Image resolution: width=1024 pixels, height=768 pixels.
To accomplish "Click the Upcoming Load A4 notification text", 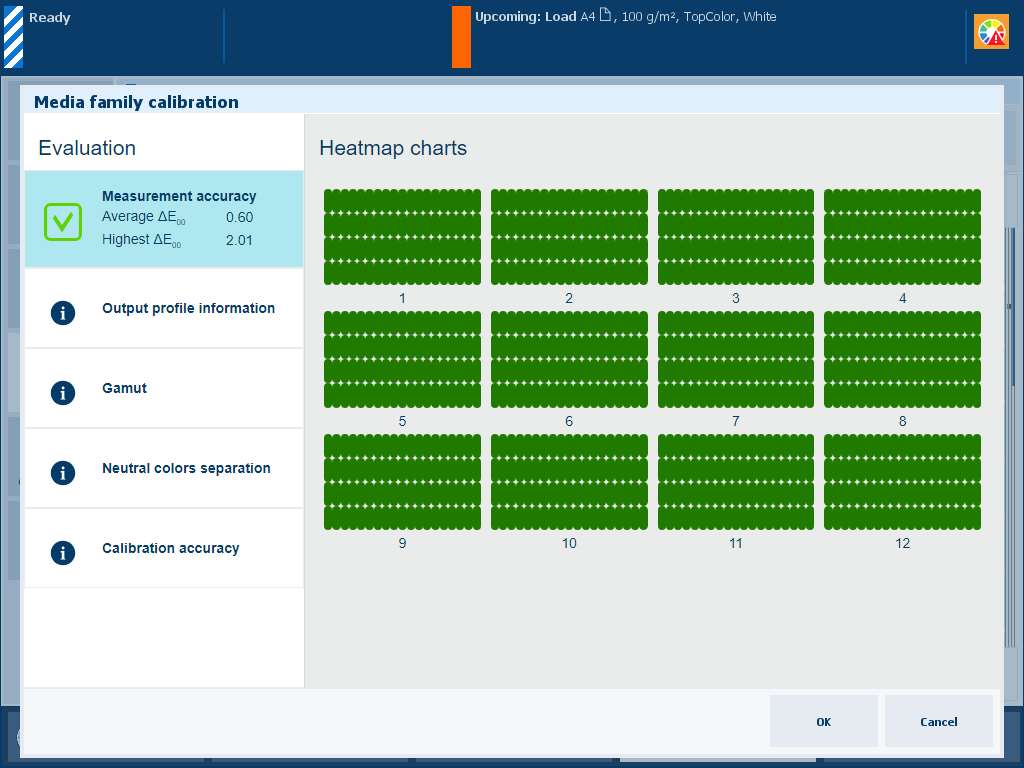I will [625, 17].
